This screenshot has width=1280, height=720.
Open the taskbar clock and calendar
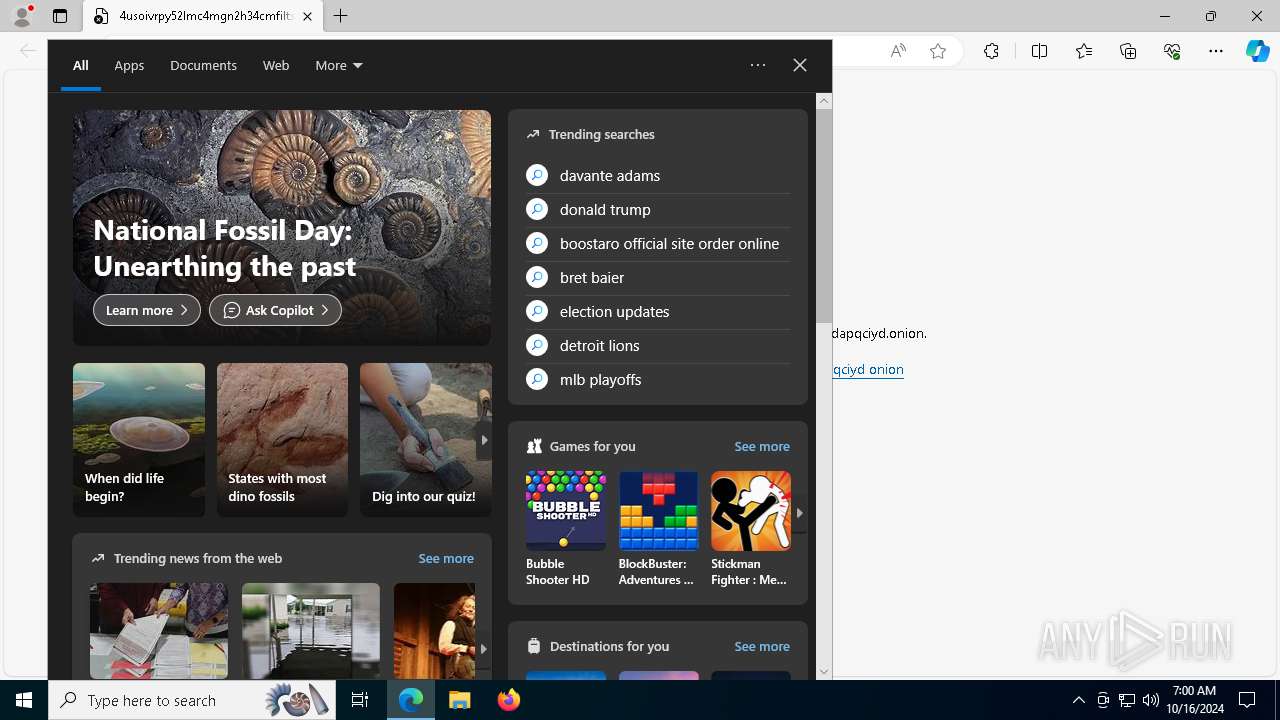[x=1194, y=700]
